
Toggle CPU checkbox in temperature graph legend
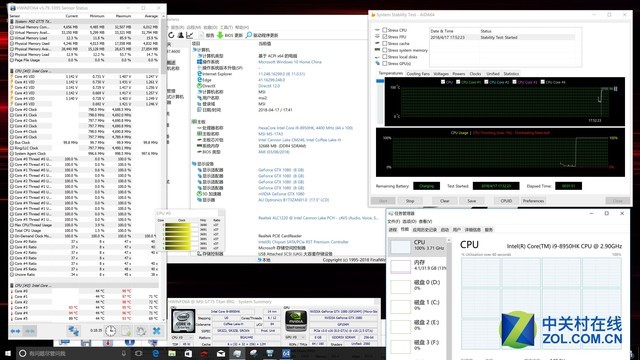[443, 82]
